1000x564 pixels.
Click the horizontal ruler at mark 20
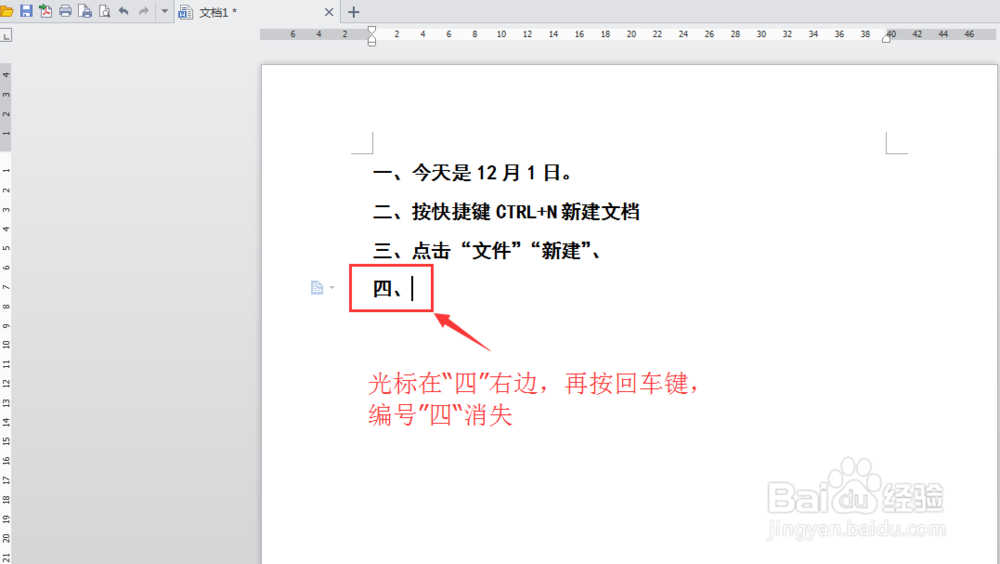click(x=631, y=34)
